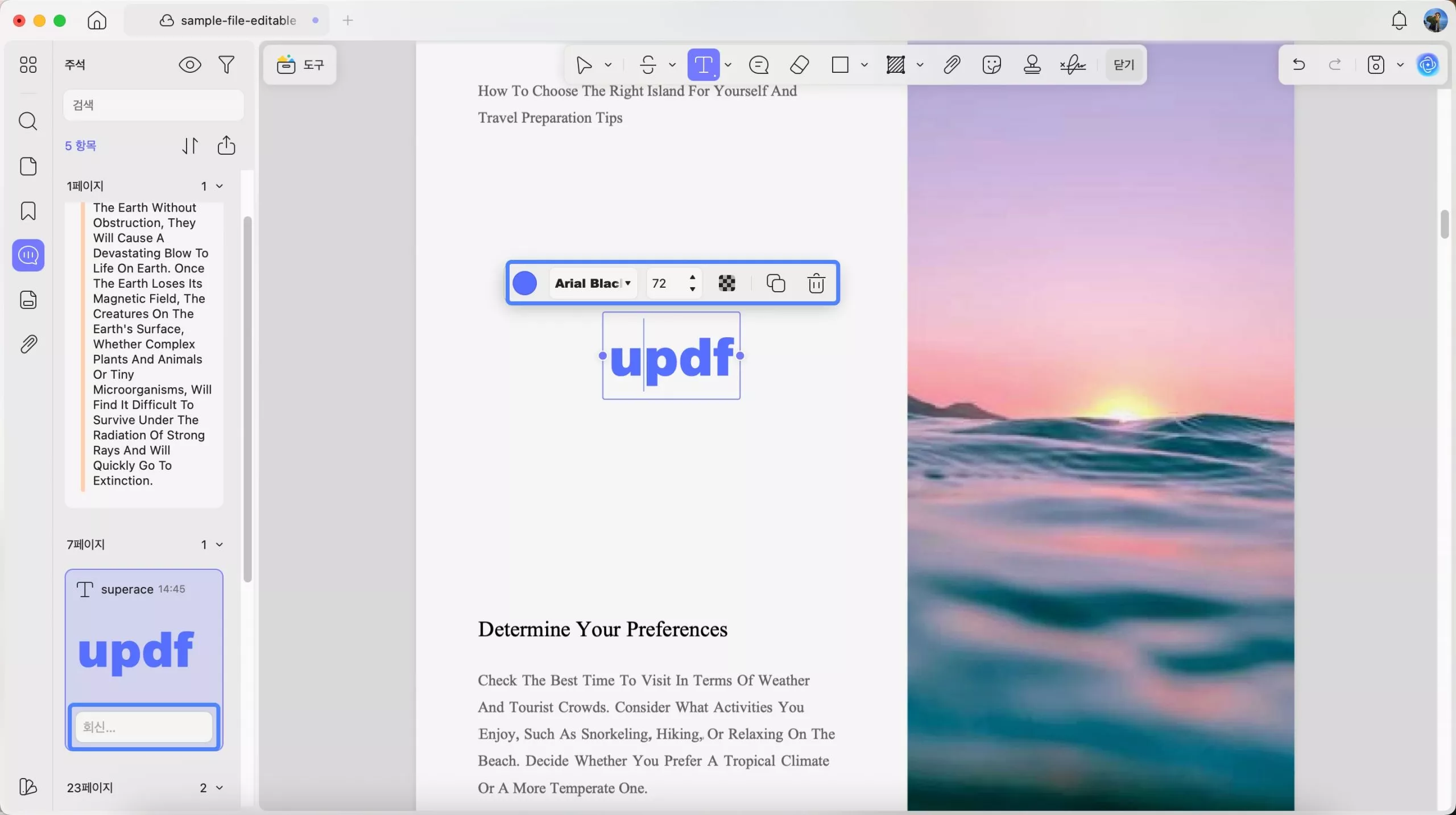Expand the pointer tool dropdown arrow
Screen dimensions: 1456x815
608,65
